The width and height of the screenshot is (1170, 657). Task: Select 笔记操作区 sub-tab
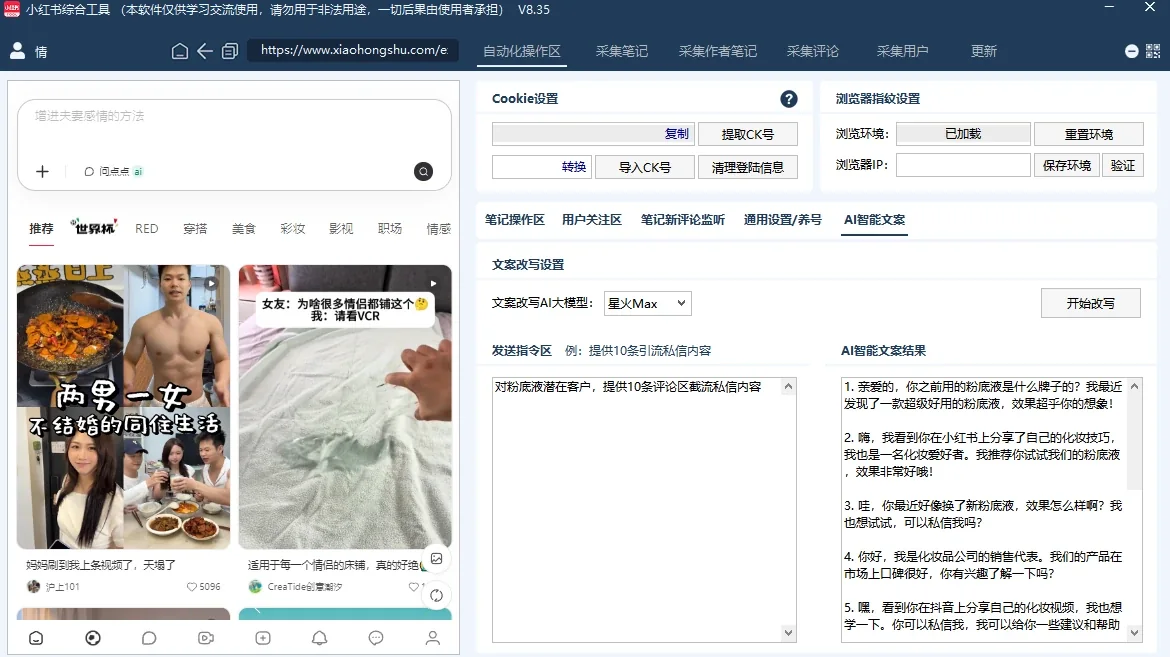pyautogui.click(x=514, y=219)
